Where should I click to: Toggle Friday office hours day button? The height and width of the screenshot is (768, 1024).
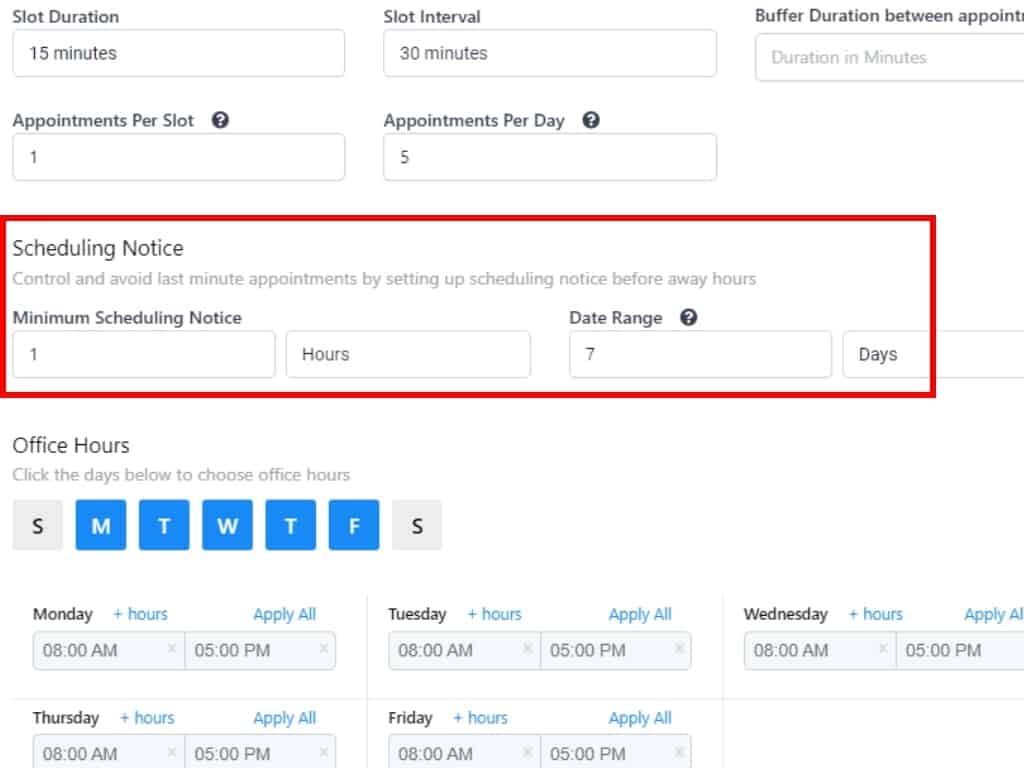click(x=354, y=525)
